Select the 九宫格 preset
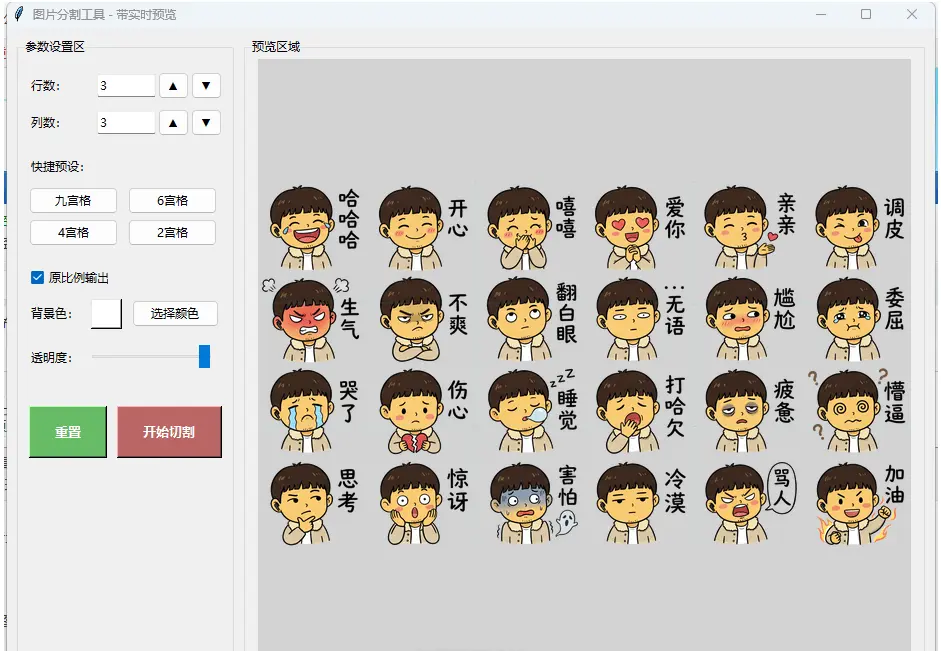 (x=73, y=200)
